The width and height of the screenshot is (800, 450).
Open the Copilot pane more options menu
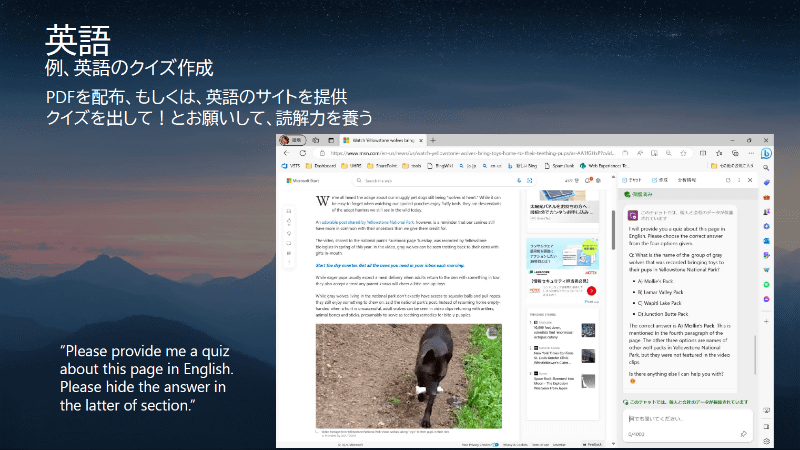pyautogui.click(x=739, y=180)
